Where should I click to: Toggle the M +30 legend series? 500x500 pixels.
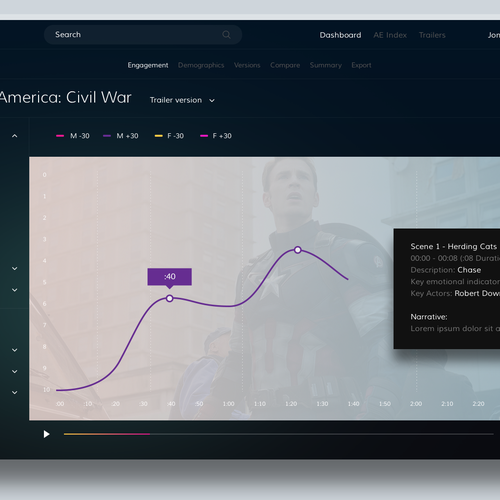[x=121, y=136]
